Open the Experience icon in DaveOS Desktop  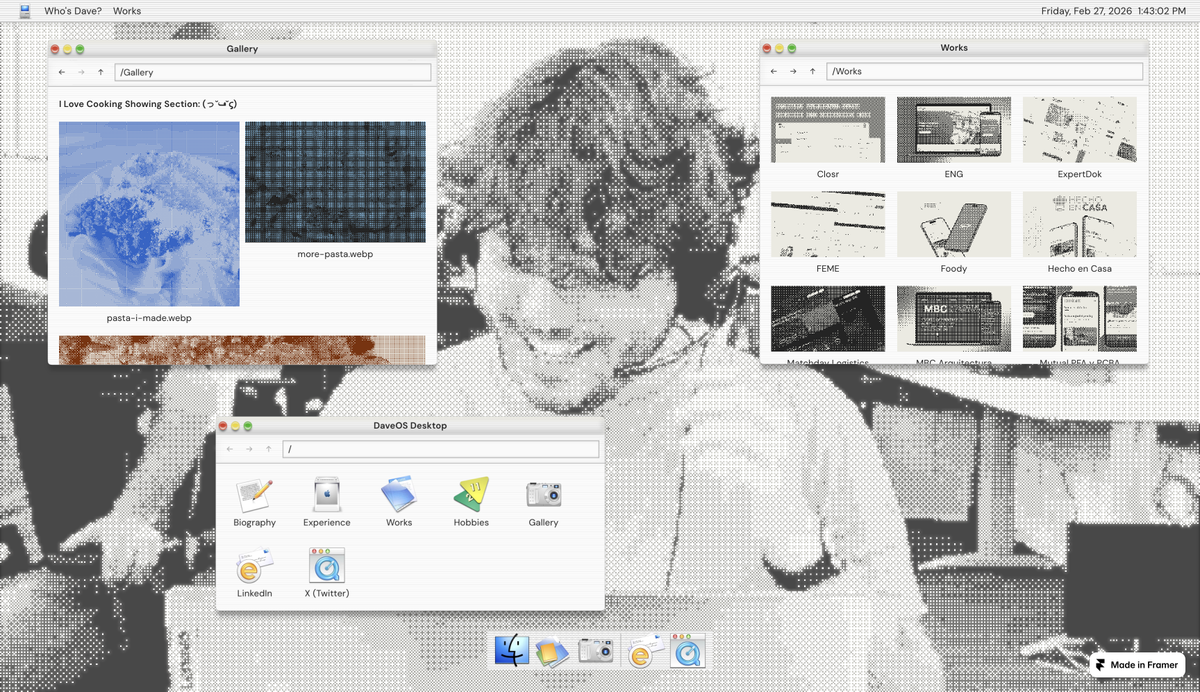coord(327,495)
